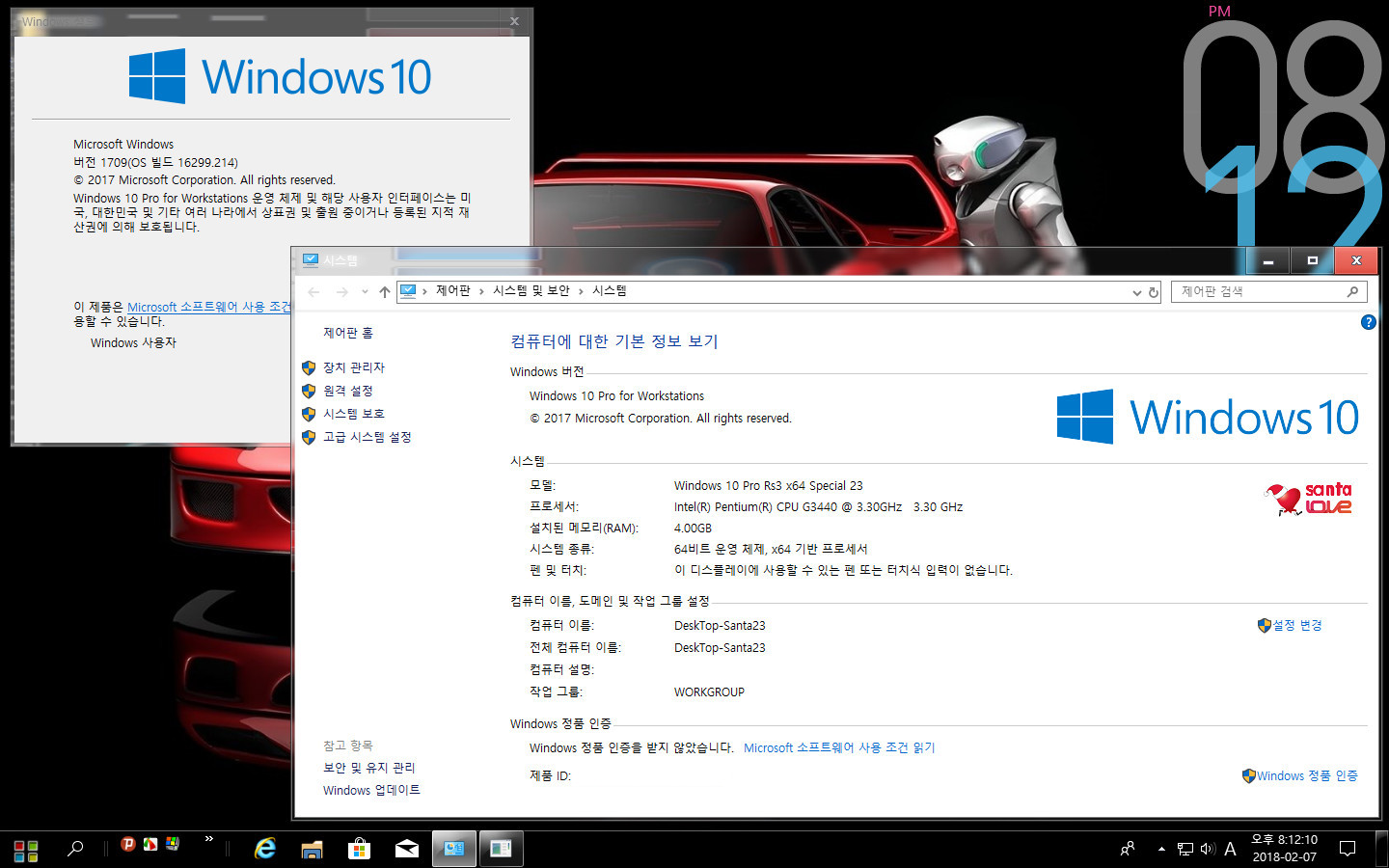Open File Explorer from taskbar
This screenshot has height=868, width=1389.
tap(312, 849)
